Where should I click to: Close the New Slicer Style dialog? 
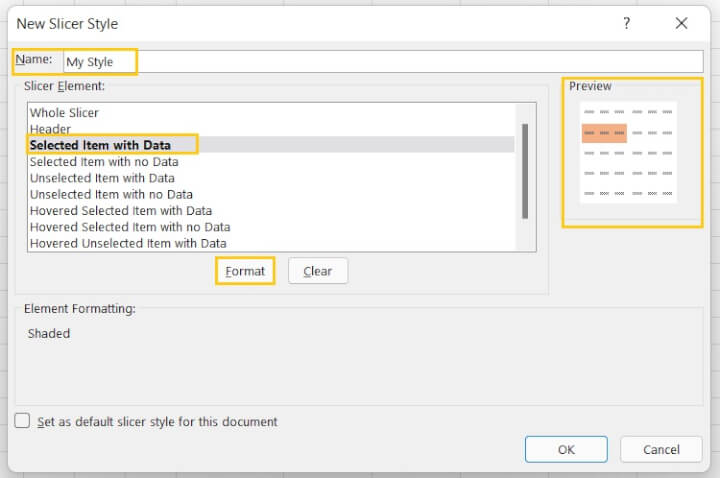(x=681, y=23)
